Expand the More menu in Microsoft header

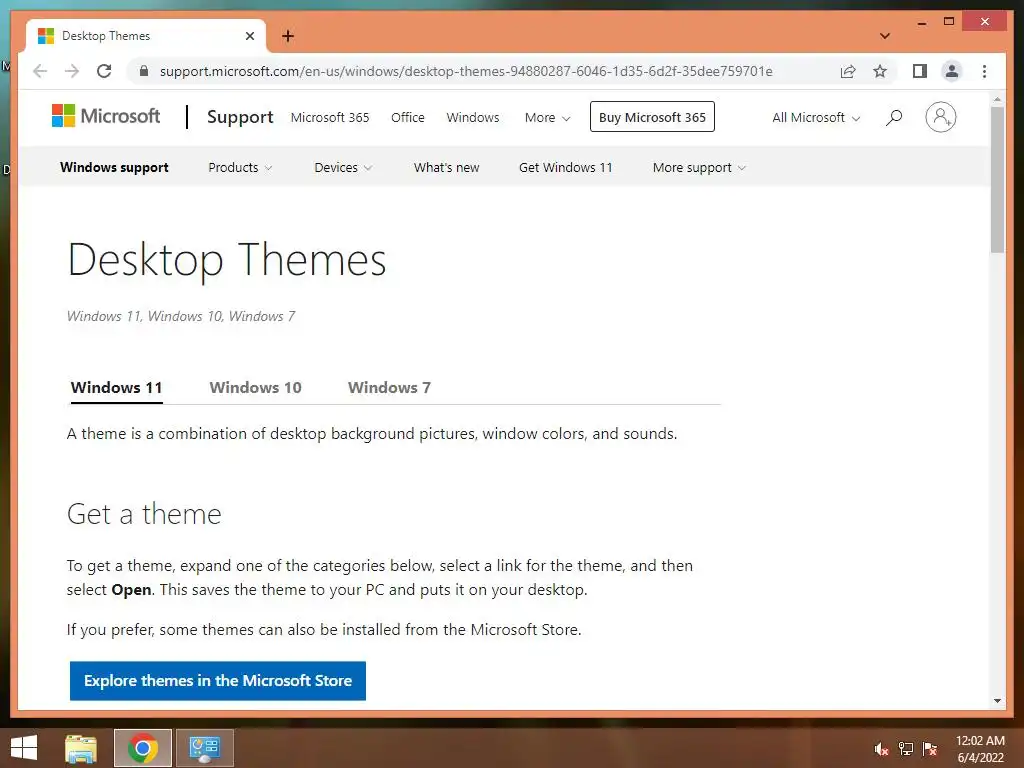click(547, 118)
